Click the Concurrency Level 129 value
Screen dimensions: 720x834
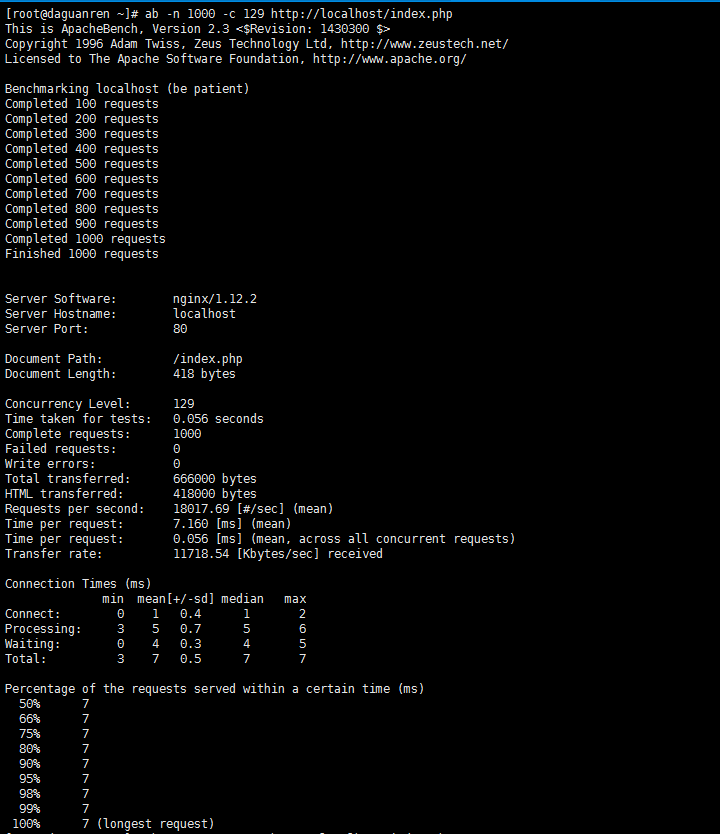(183, 404)
